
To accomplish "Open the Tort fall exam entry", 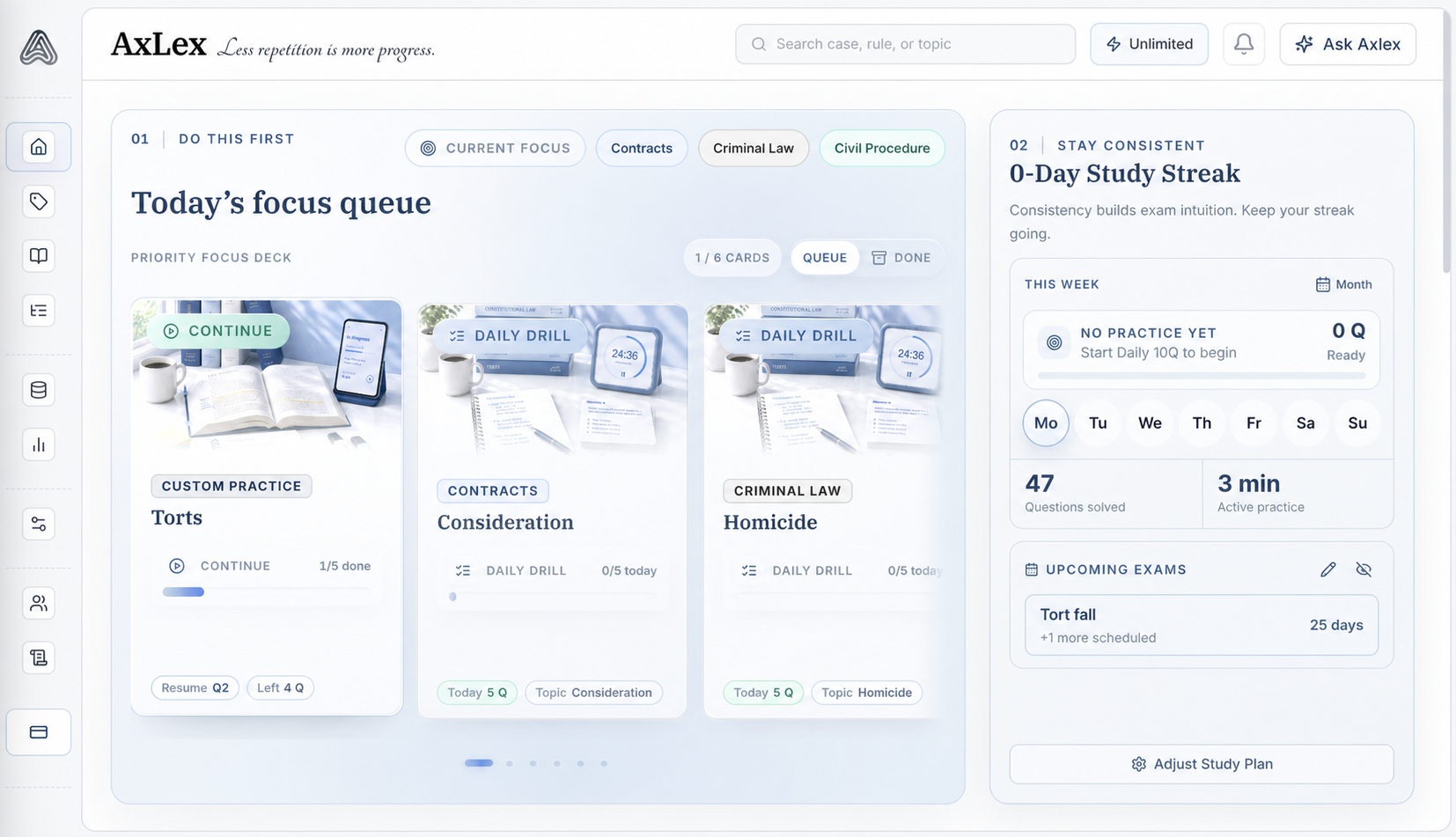I will (x=1202, y=625).
